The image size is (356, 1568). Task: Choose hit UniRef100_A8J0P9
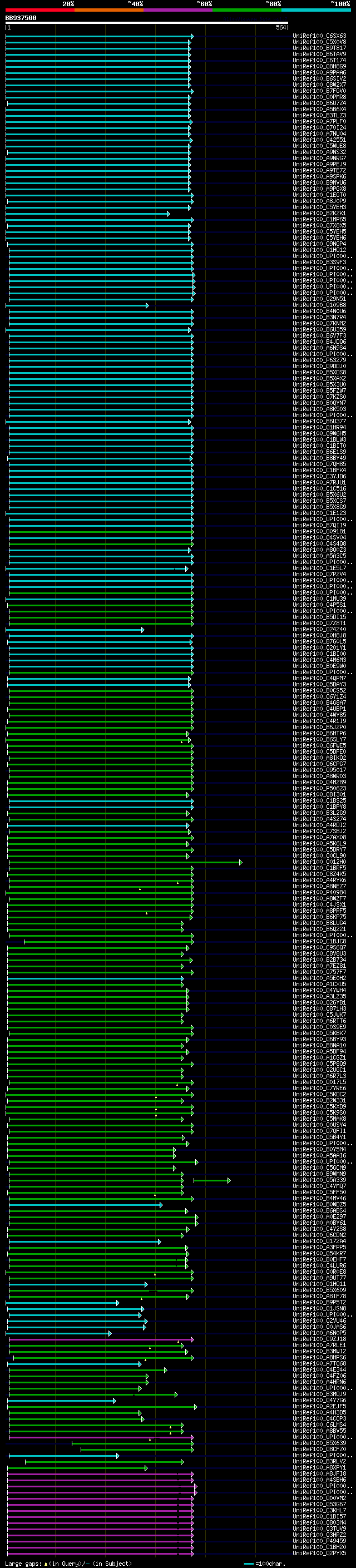tap(319, 201)
